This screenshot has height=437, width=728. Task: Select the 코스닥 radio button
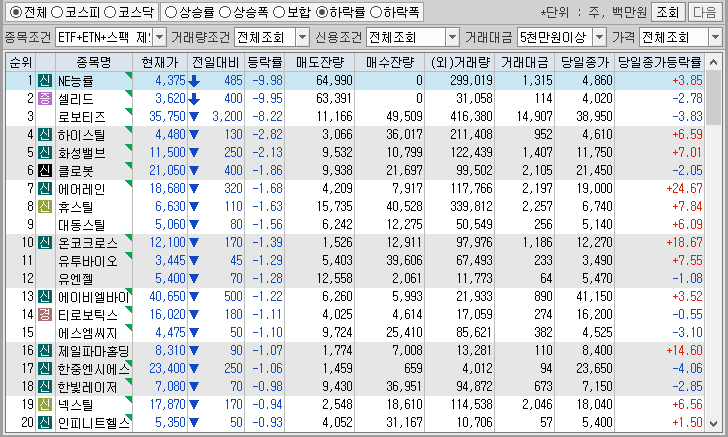(110, 12)
